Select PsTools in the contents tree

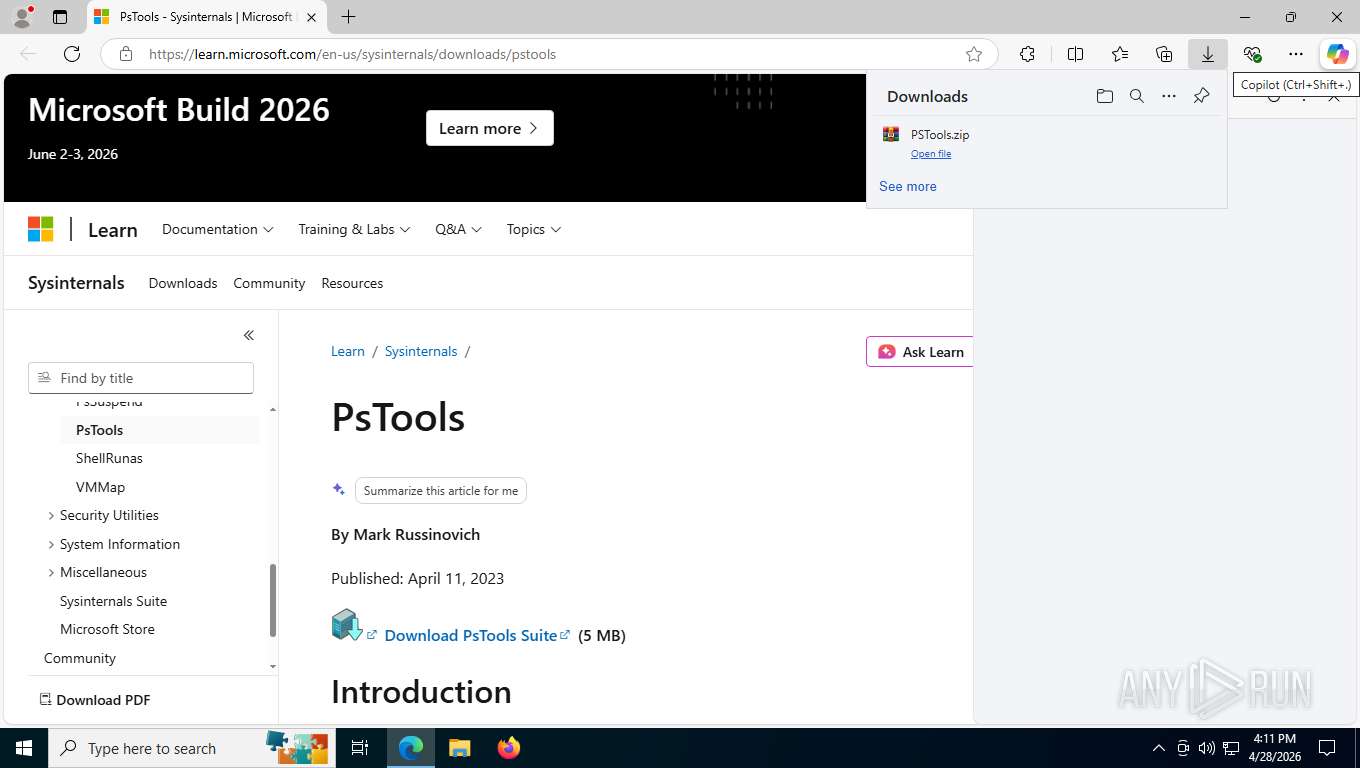pos(160,430)
